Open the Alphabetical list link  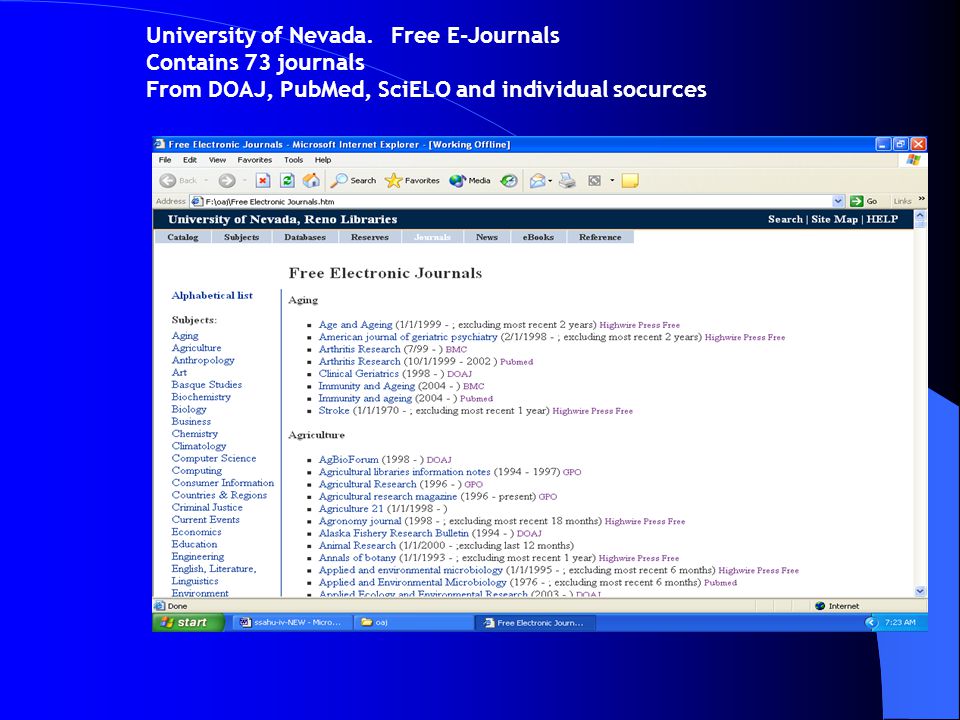pyautogui.click(x=212, y=296)
